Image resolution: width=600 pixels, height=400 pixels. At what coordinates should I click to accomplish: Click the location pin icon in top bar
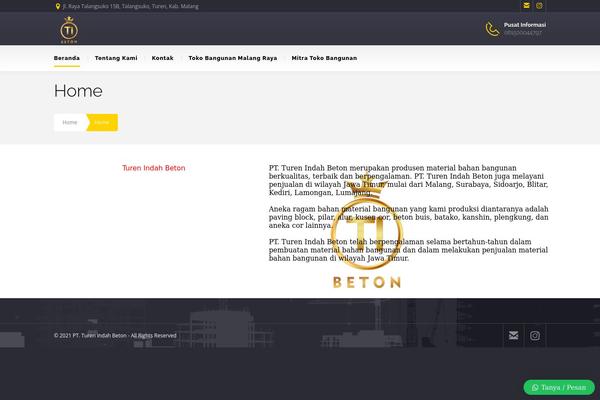pos(58,7)
